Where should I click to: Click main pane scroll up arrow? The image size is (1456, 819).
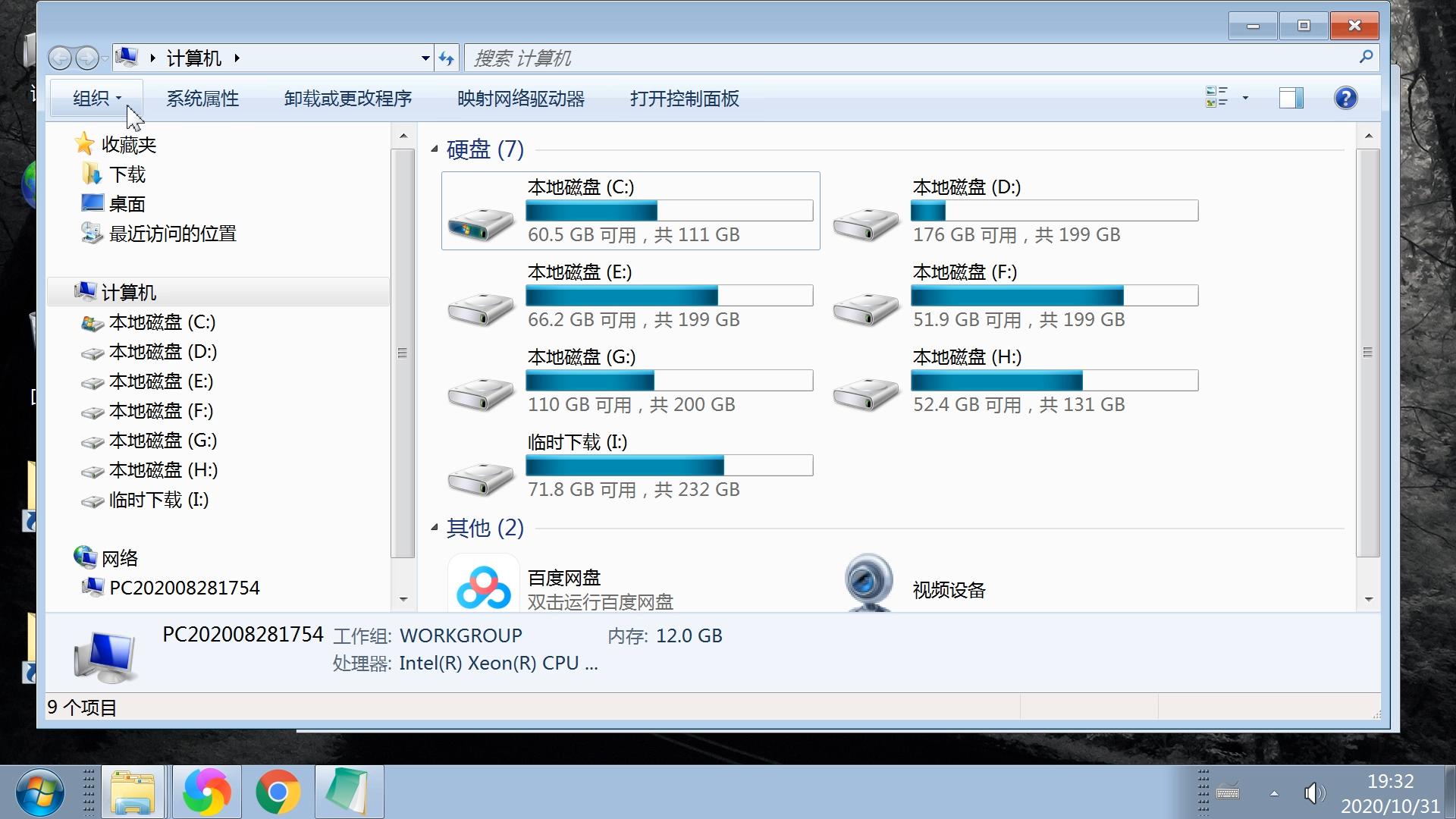(x=1368, y=136)
